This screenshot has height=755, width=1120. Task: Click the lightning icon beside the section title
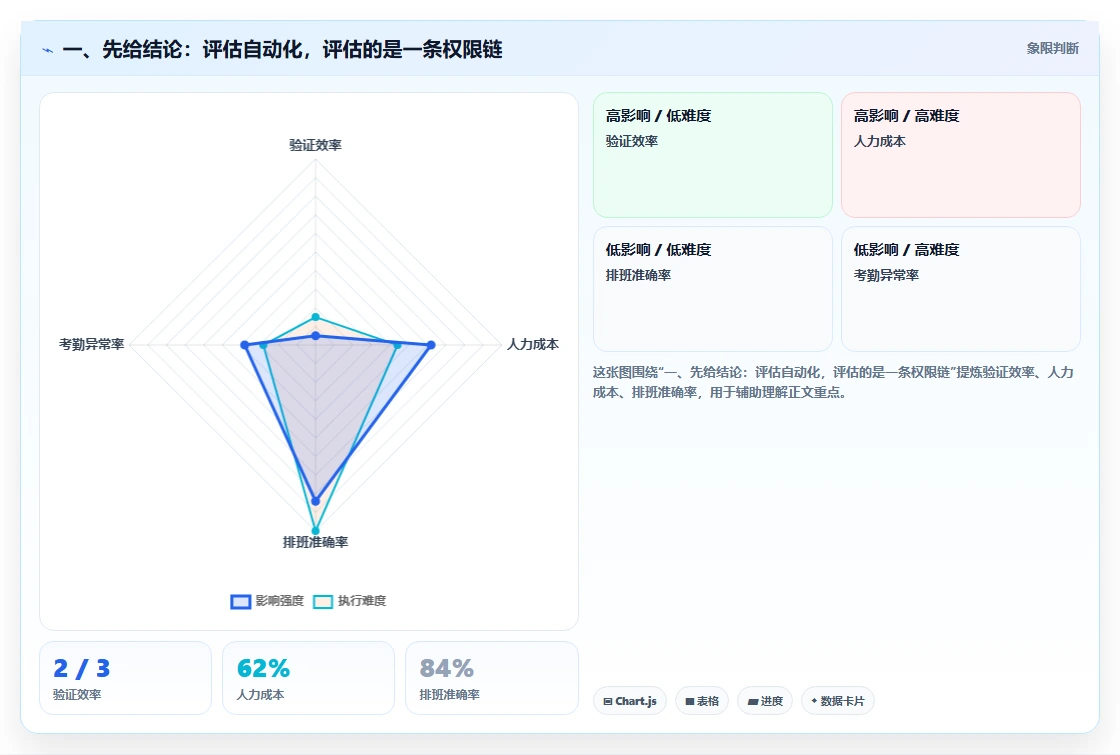48,50
